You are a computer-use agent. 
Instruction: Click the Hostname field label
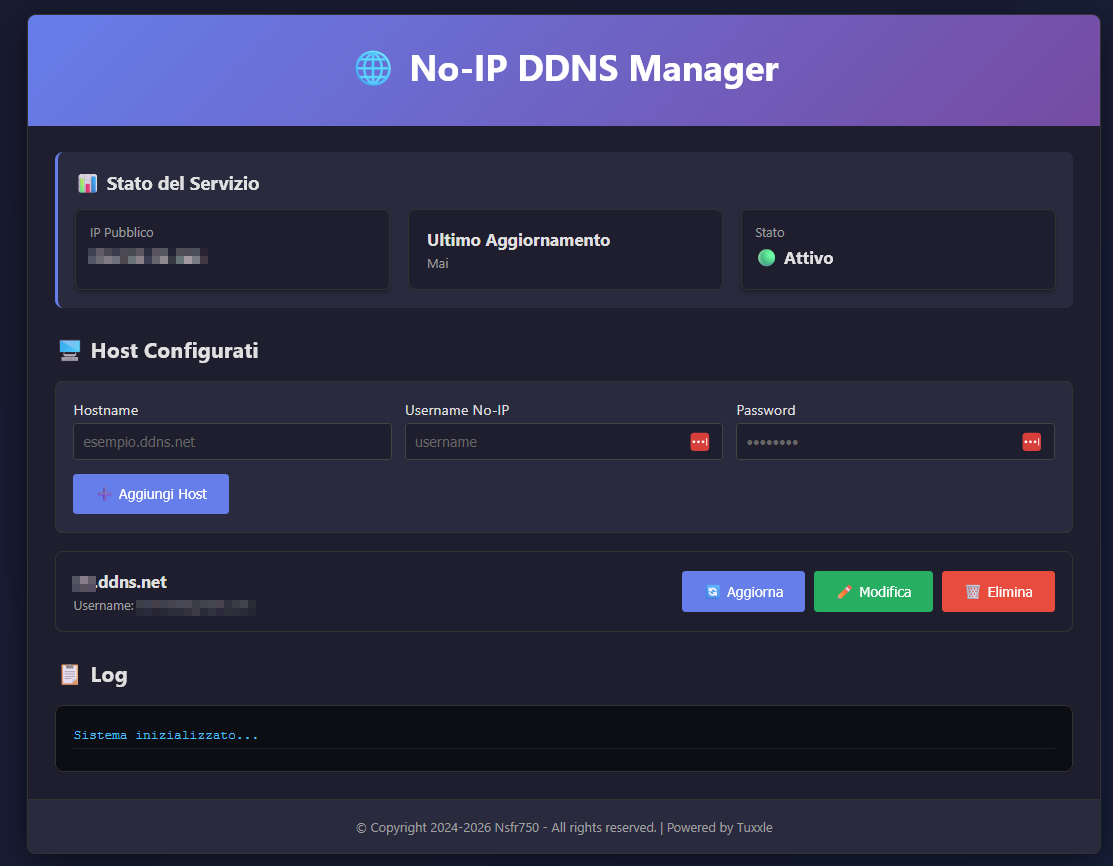(x=106, y=410)
